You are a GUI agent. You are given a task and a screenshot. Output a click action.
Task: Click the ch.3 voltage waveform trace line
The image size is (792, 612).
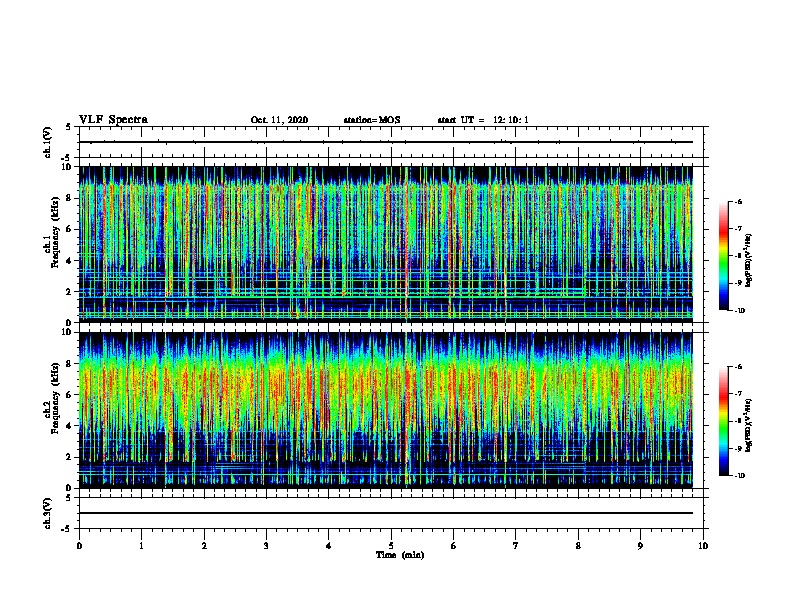pyautogui.click(x=386, y=513)
